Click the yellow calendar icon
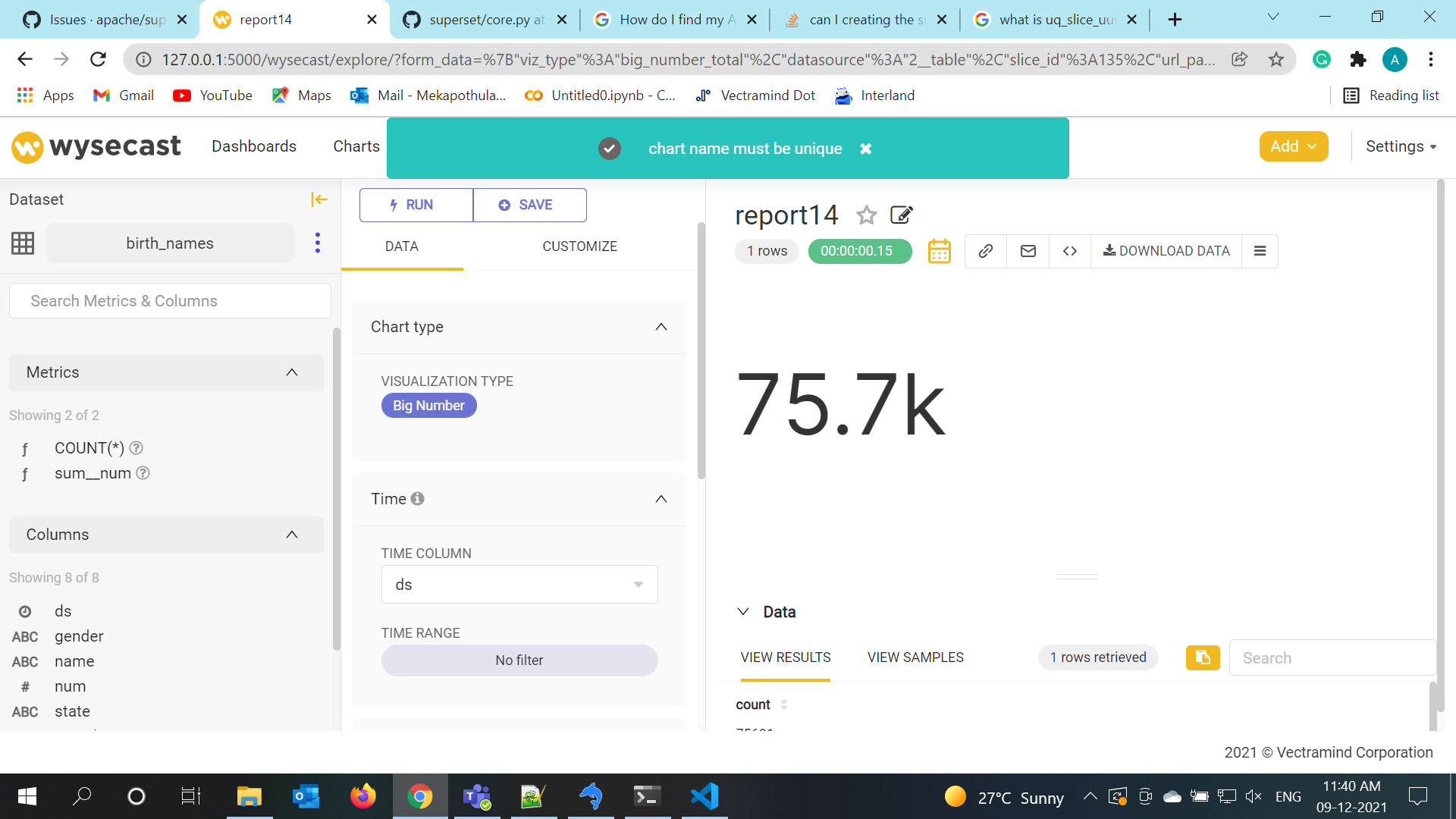The height and width of the screenshot is (819, 1456). pos(939,251)
